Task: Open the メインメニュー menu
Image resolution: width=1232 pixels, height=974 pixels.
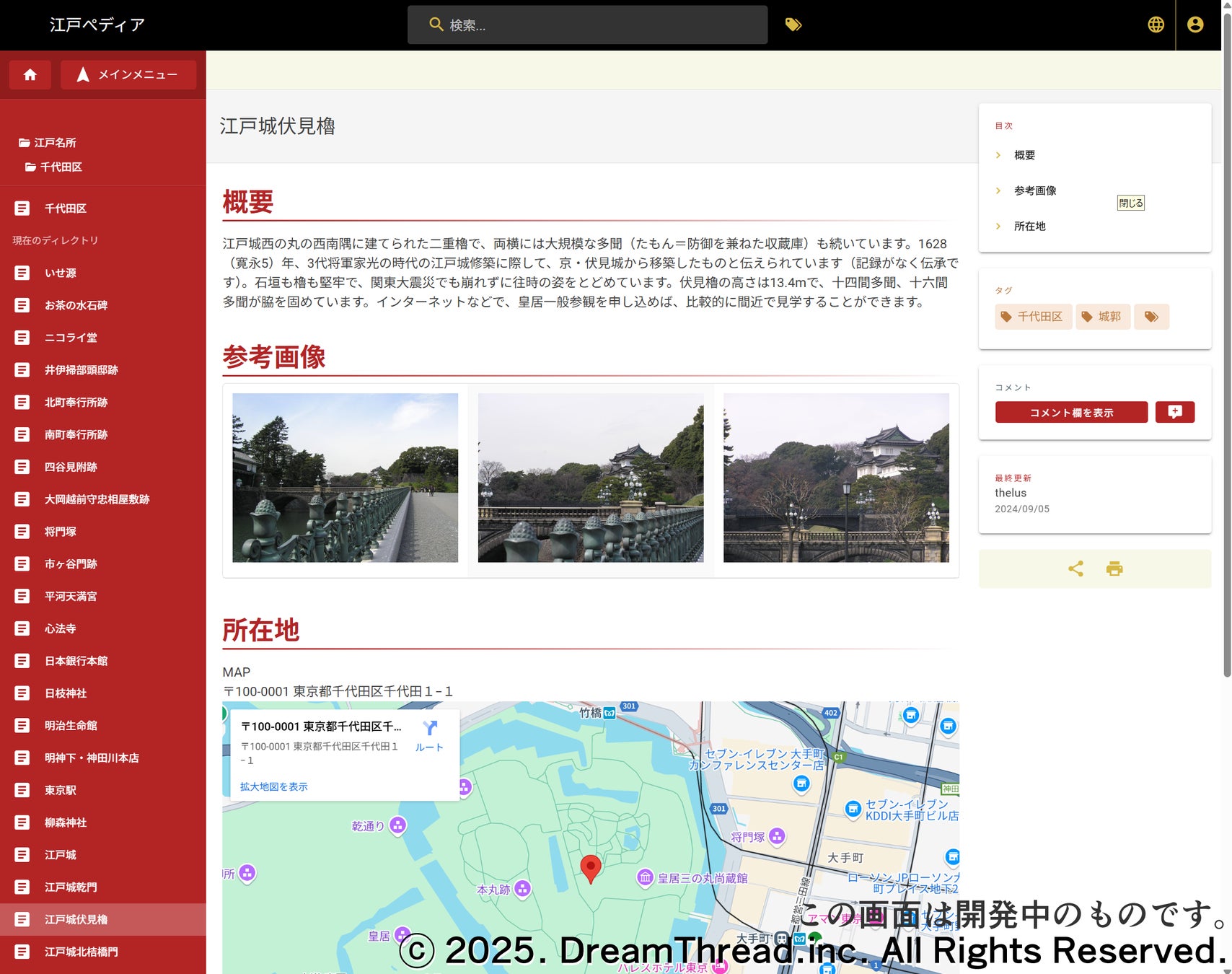Action: tap(128, 75)
